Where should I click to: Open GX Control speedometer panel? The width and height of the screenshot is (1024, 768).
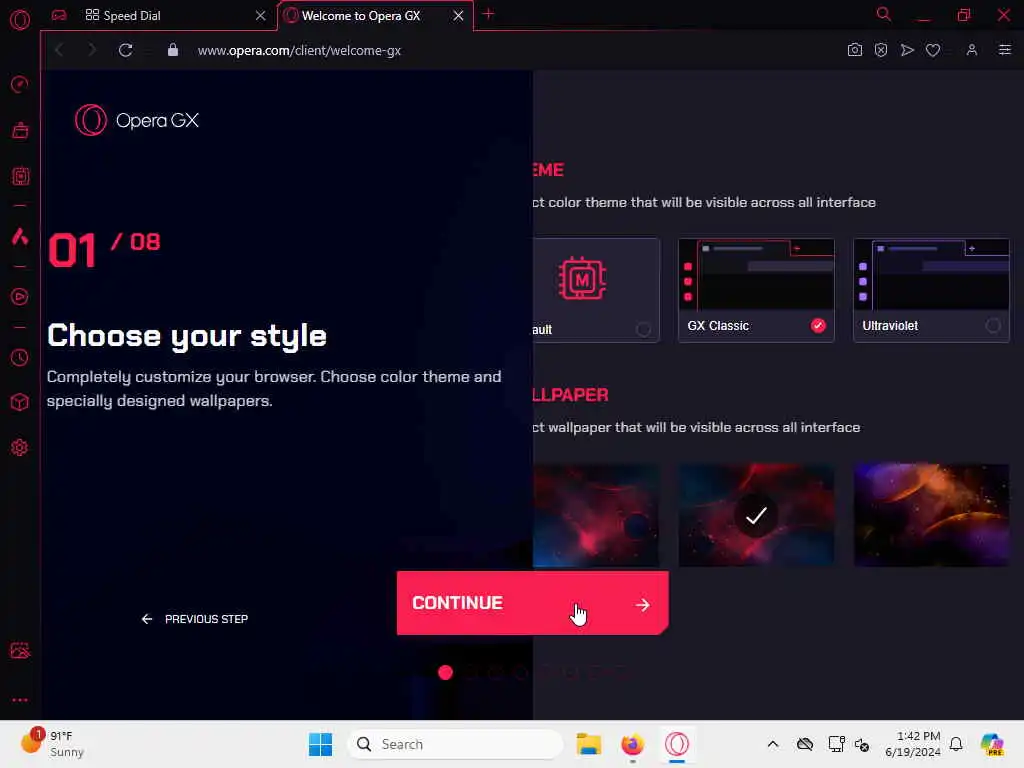(20, 84)
